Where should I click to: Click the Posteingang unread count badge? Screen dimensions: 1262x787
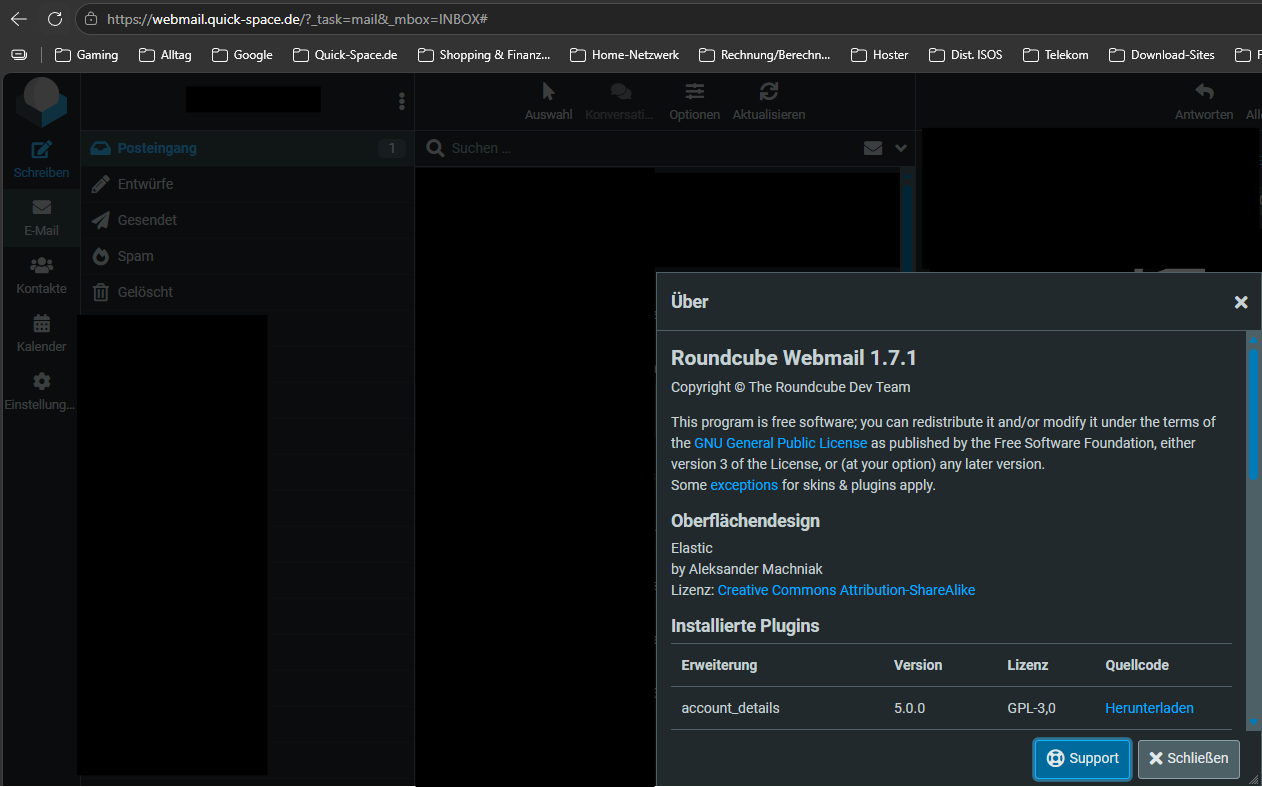click(392, 148)
